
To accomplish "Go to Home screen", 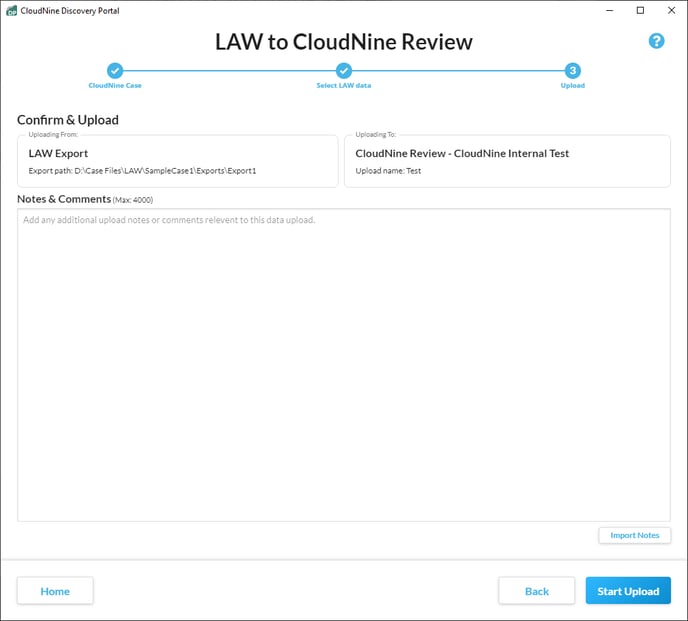I will pyautogui.click(x=55, y=591).
